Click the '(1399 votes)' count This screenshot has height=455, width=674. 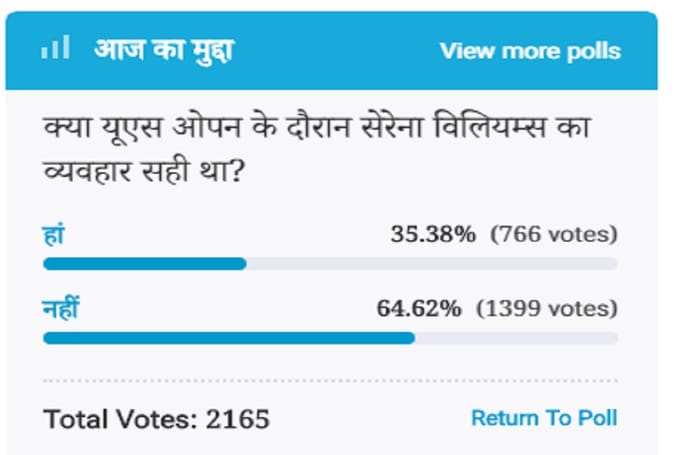(x=546, y=309)
